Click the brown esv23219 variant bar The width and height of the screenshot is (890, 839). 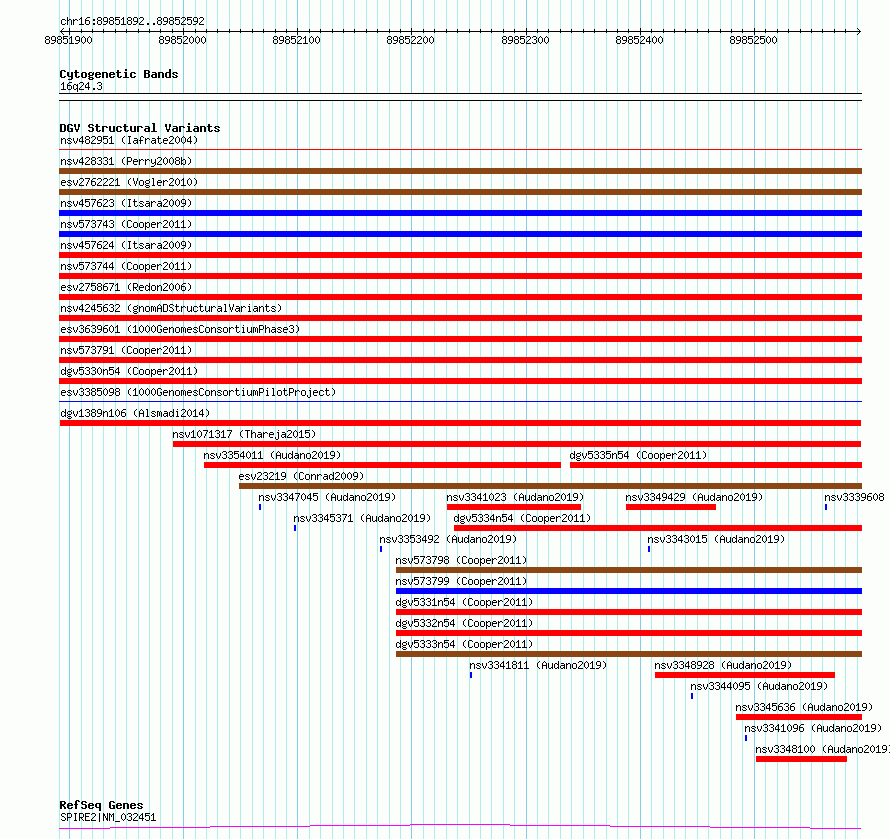pyautogui.click(x=551, y=486)
